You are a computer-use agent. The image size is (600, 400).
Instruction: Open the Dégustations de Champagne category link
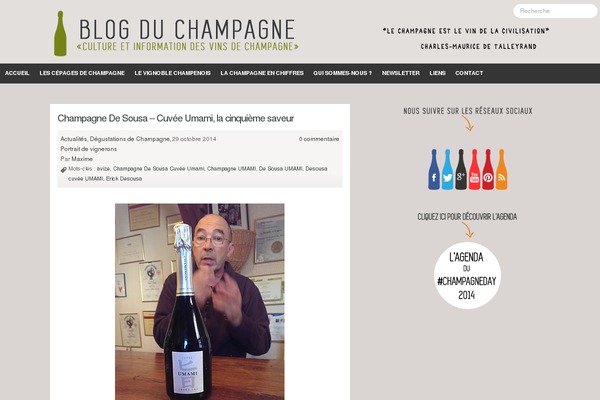point(130,139)
